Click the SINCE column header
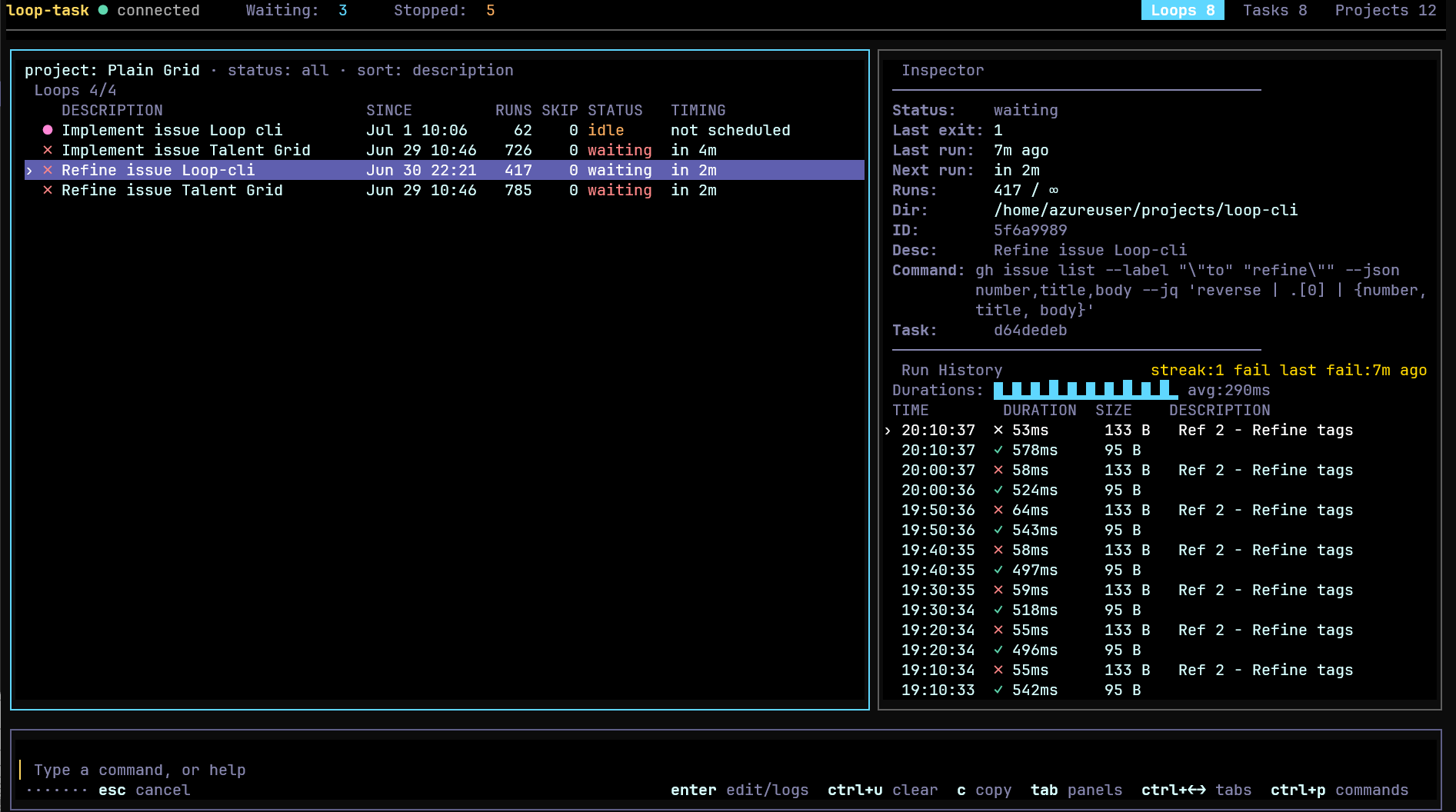This screenshot has width=1456, height=812. pos(389,110)
